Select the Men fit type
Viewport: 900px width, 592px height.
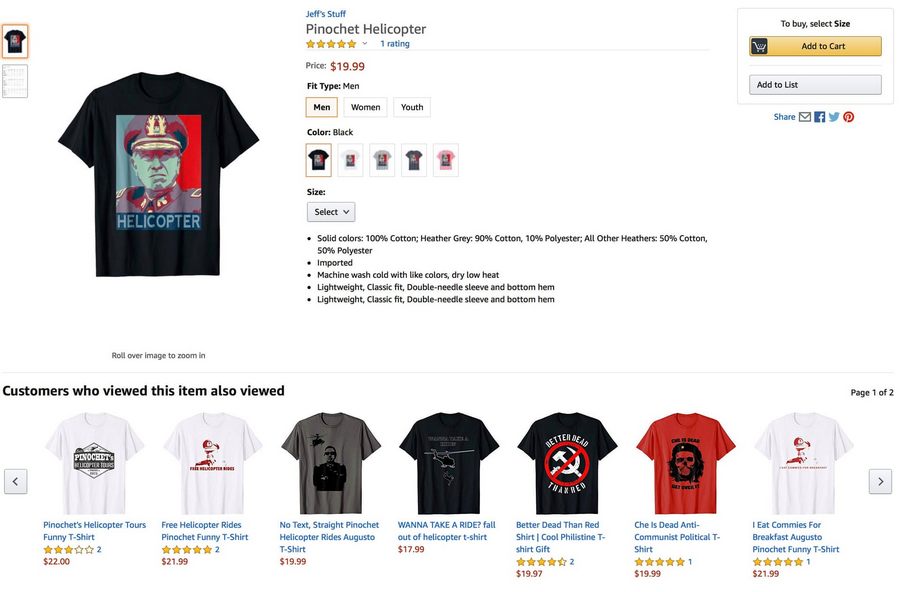[x=321, y=107]
